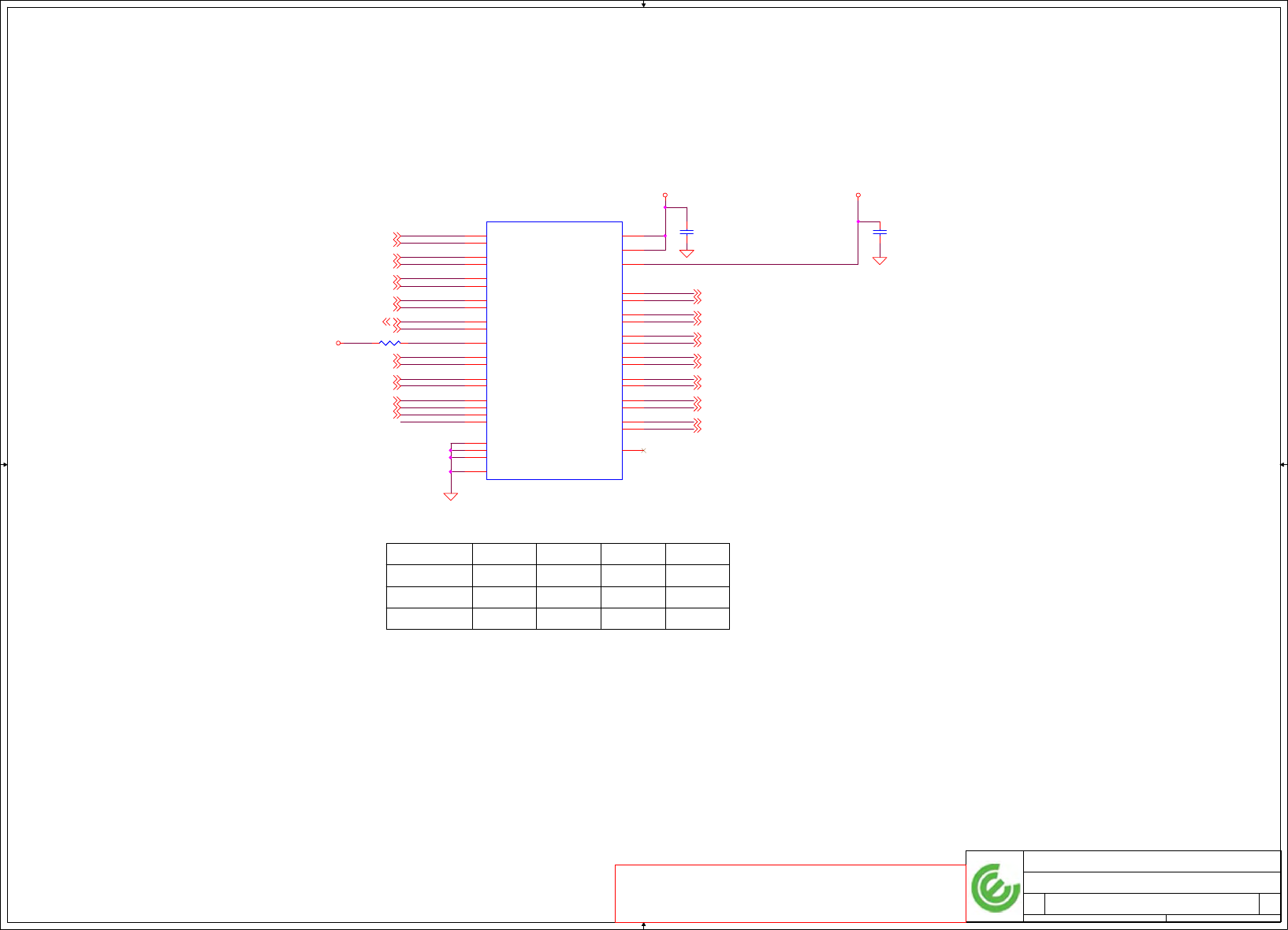Select power terminal above the far-right capacitor

click(858, 195)
